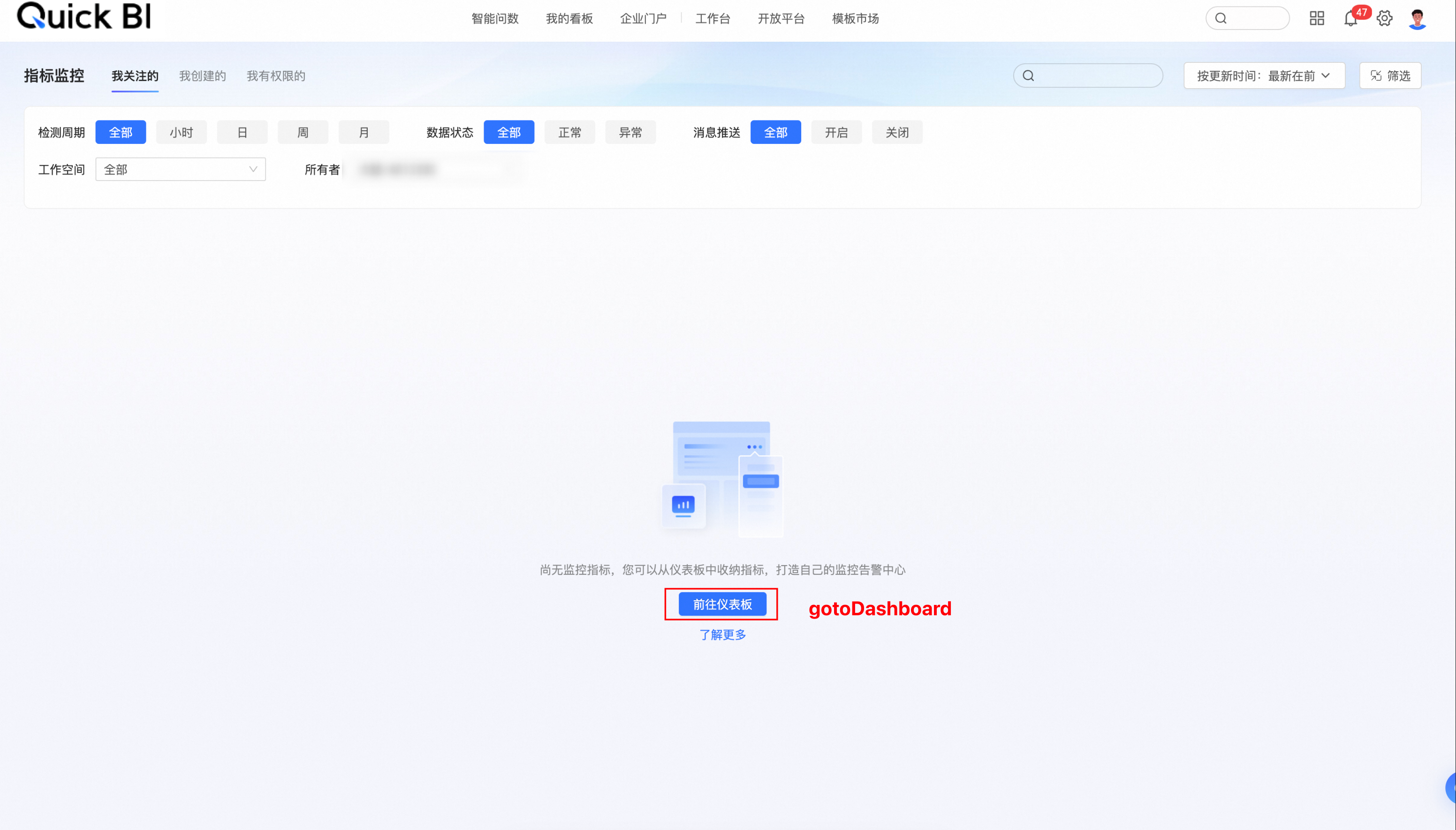Switch to the 我关注的 tab
This screenshot has height=830, width=1456.
click(x=135, y=76)
